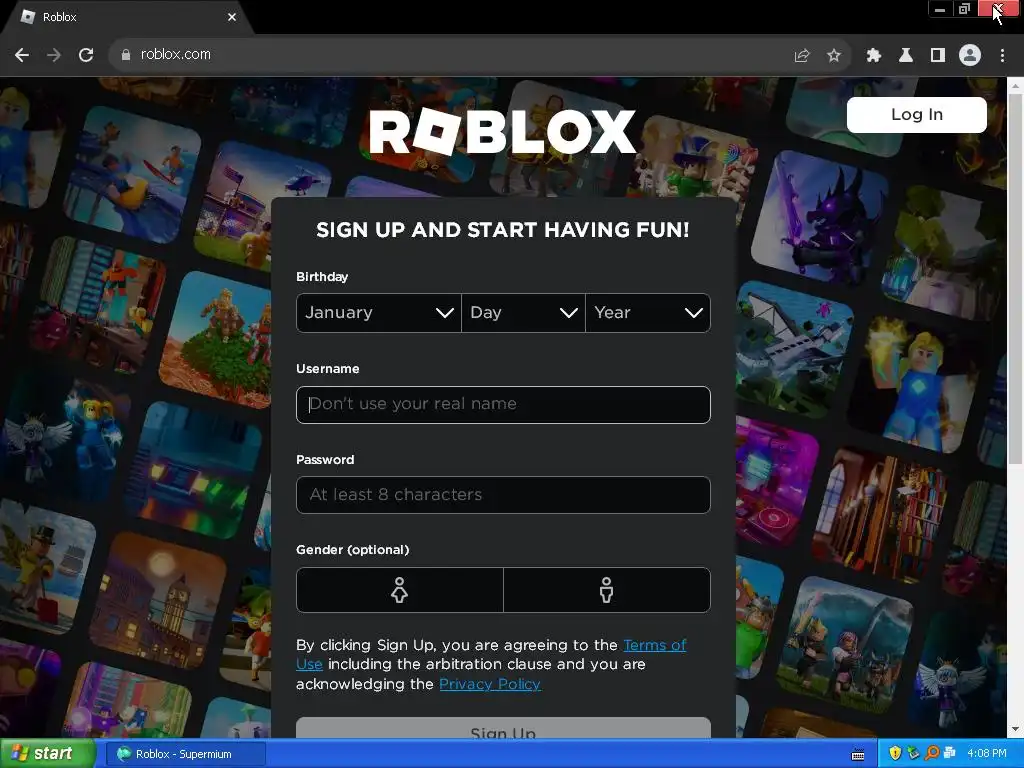Click the Sign Up button
The width and height of the screenshot is (1024, 768).
pos(504,728)
